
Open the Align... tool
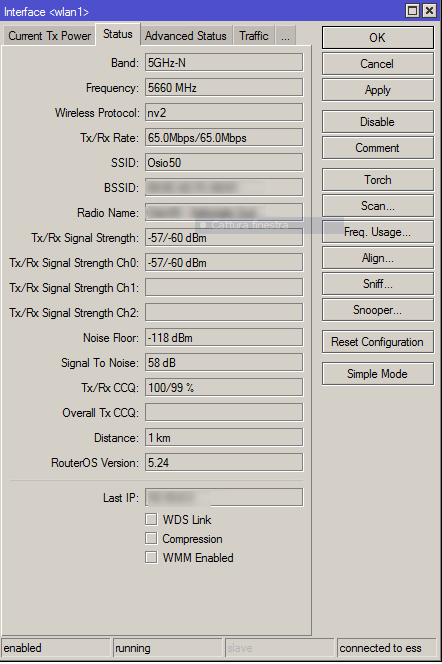pyautogui.click(x=378, y=258)
